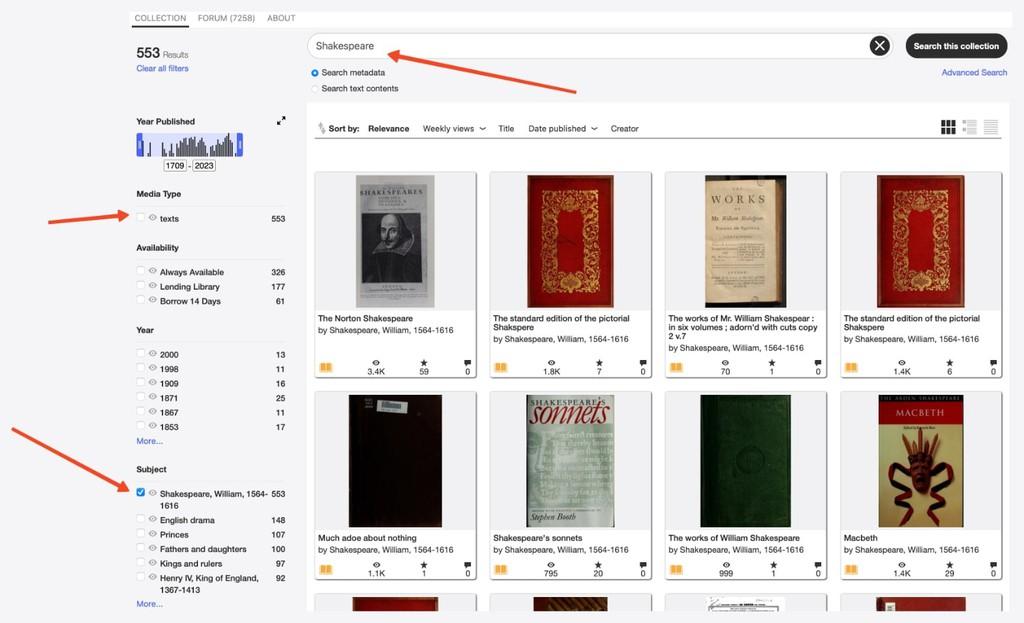Click the right handle of the year range slider

[240, 145]
